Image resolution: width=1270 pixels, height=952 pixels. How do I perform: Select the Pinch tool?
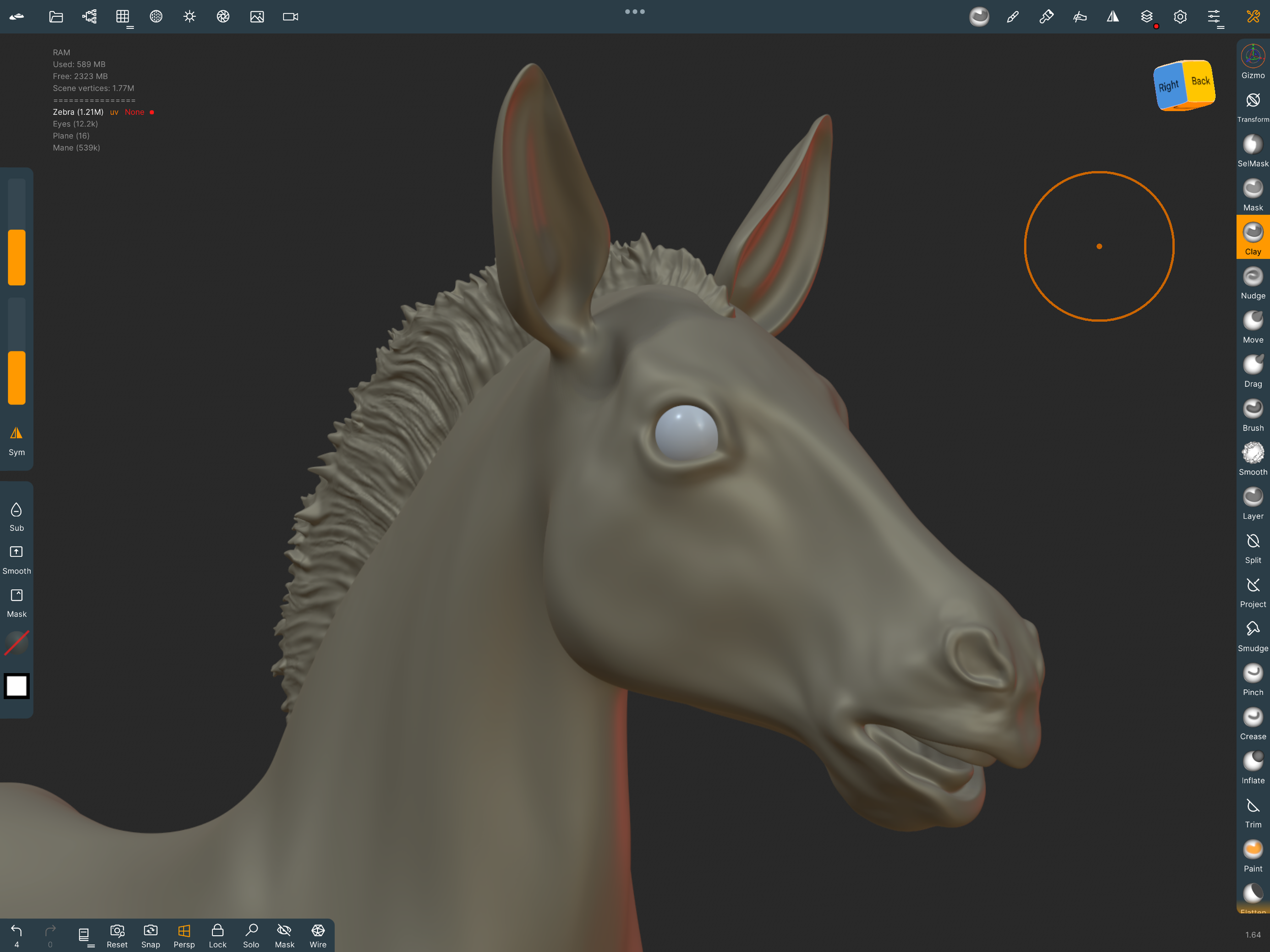coord(1252,679)
